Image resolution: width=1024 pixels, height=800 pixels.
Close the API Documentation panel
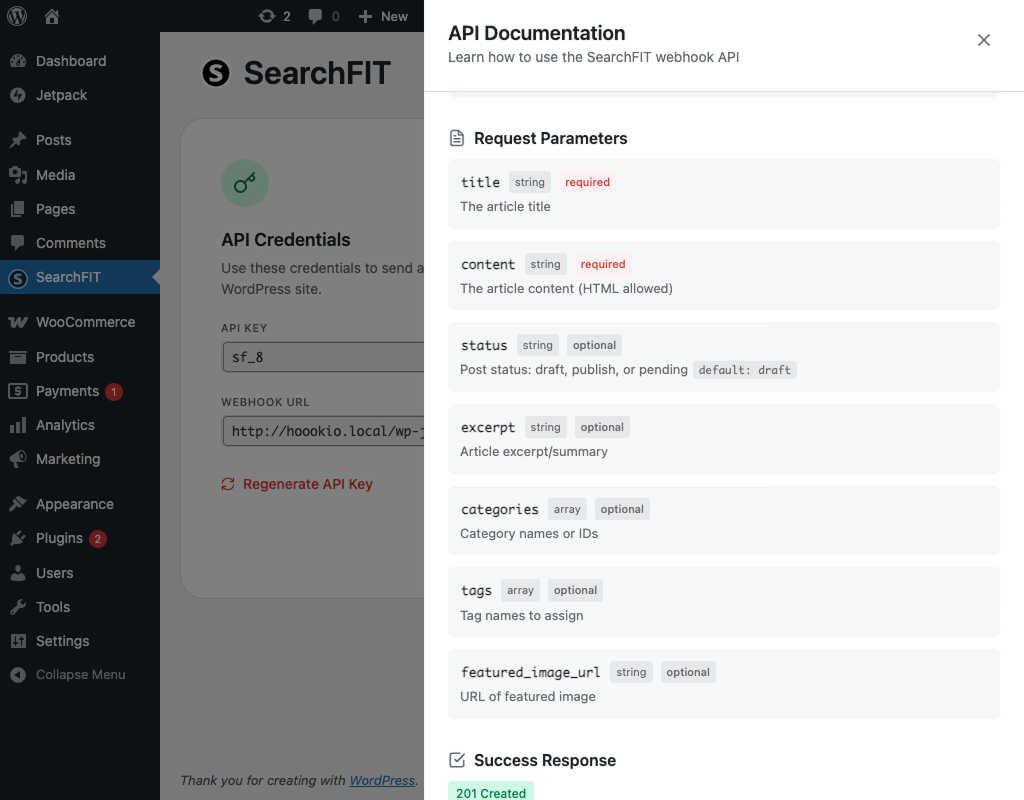coord(984,40)
